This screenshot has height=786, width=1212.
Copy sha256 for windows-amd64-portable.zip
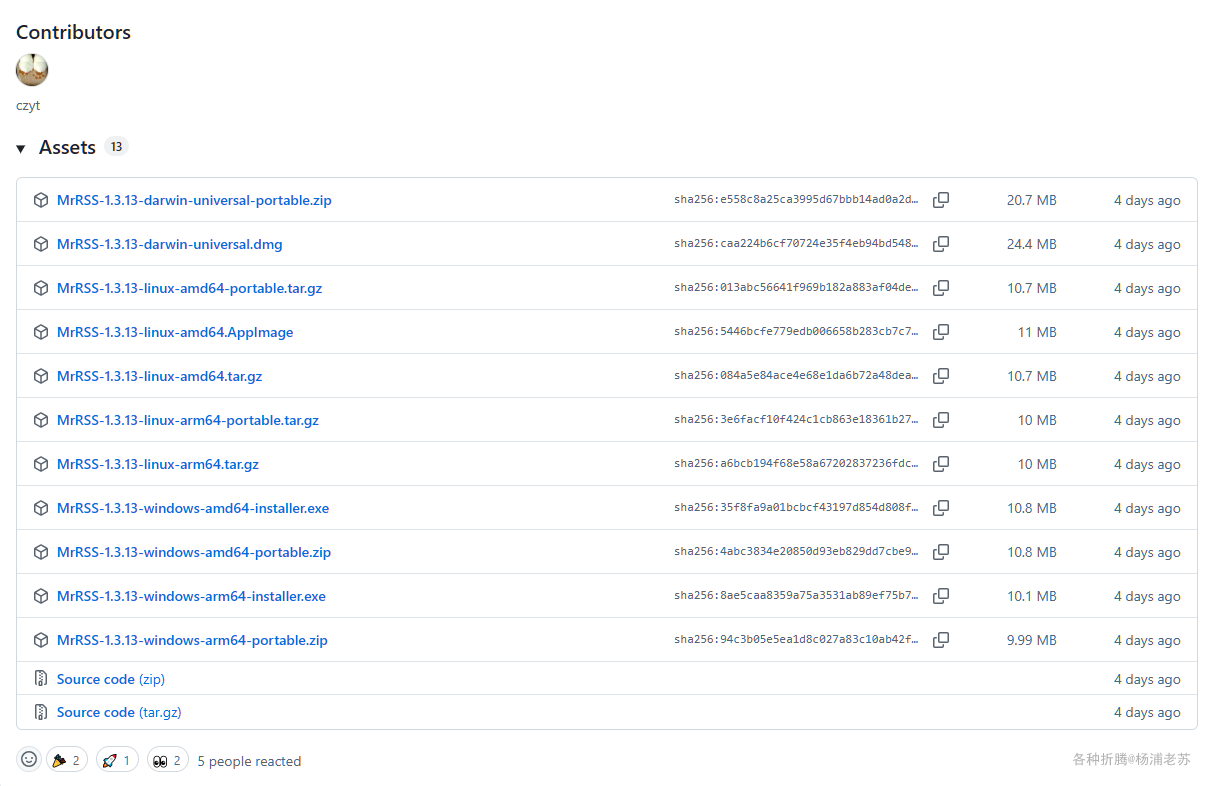(941, 552)
